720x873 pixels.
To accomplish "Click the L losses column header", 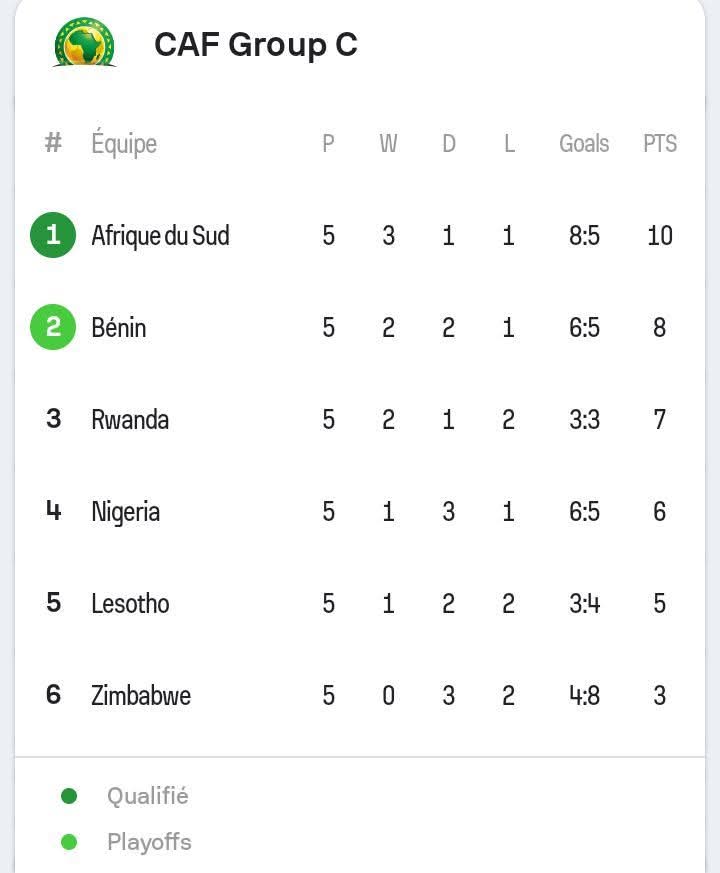I will [509, 144].
